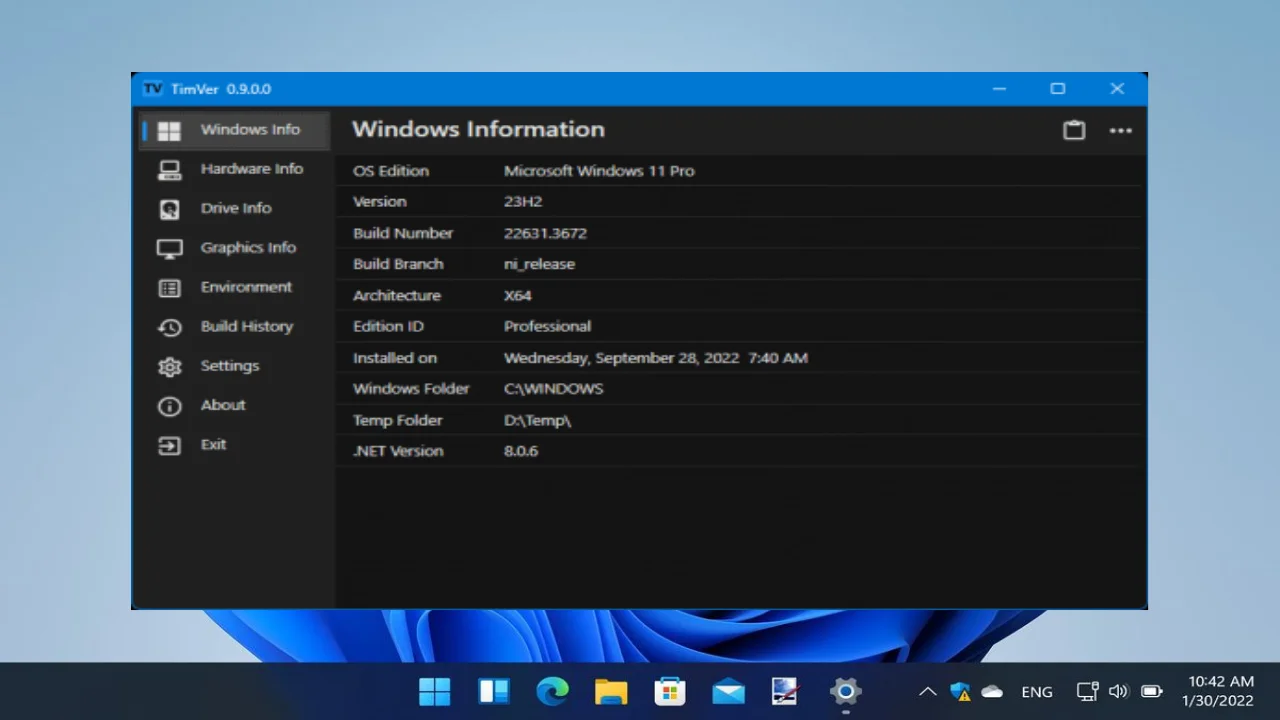Minimize the TimVer window
1280x720 pixels.
pos(999,89)
